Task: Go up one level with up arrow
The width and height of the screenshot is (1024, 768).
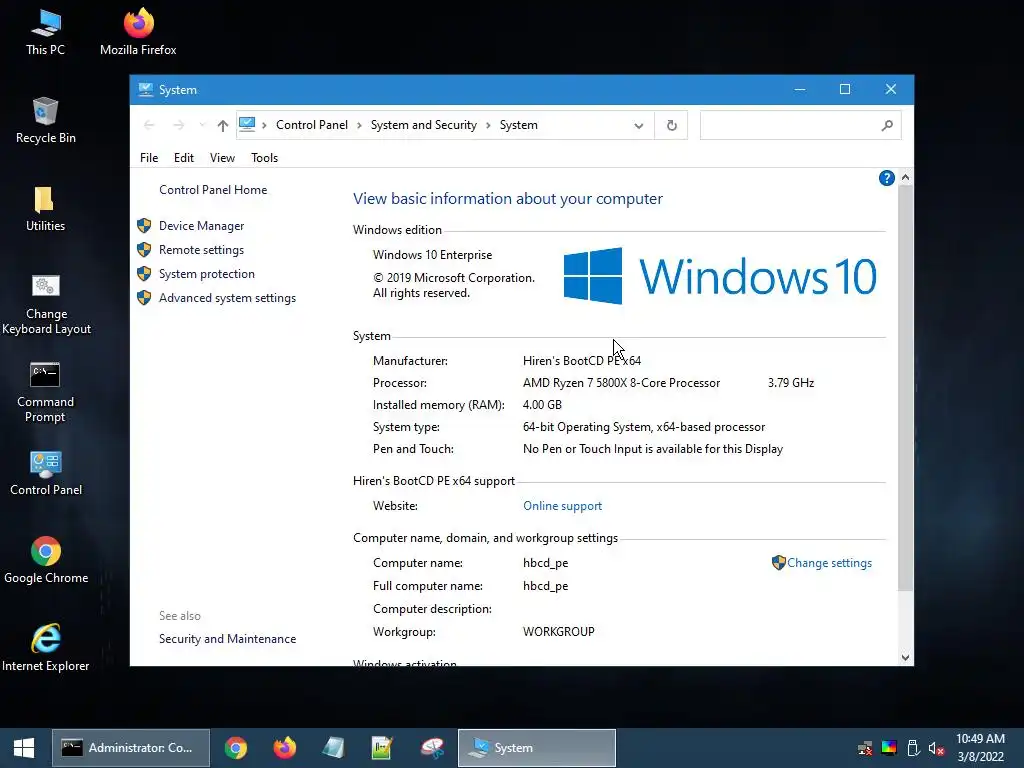Action: point(223,125)
